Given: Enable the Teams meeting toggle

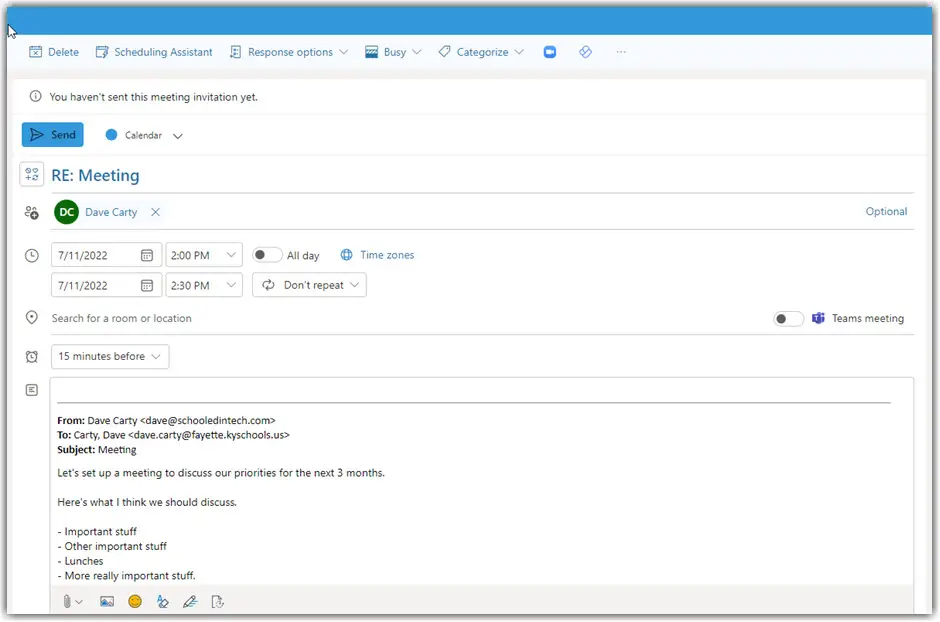Looking at the screenshot, I should 788,319.
